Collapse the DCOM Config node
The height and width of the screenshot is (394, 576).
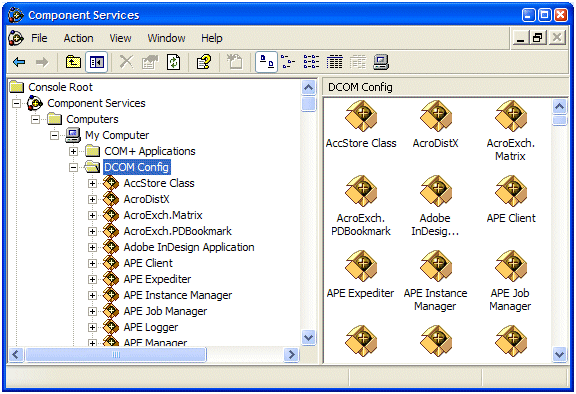tap(73, 167)
